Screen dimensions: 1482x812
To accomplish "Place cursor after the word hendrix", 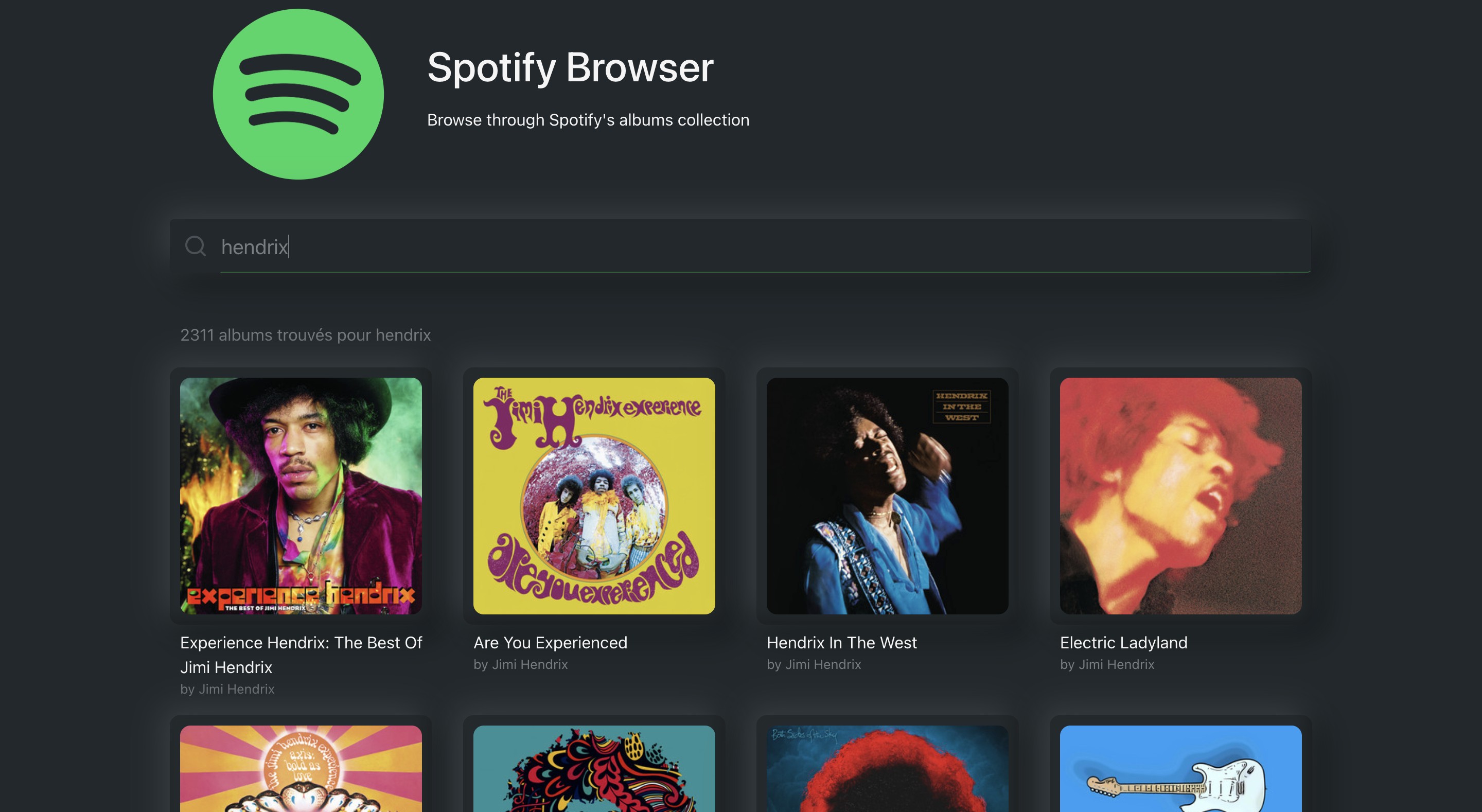I will [x=289, y=246].
